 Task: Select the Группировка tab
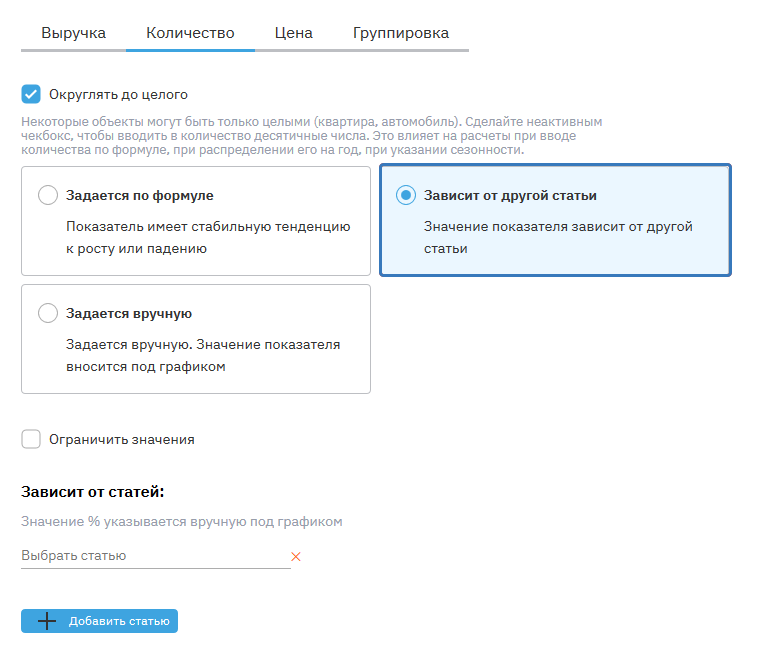click(x=400, y=33)
